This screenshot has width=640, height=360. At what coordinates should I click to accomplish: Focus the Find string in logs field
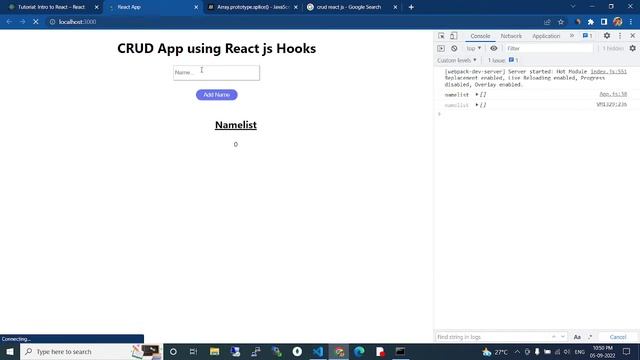[492, 337]
